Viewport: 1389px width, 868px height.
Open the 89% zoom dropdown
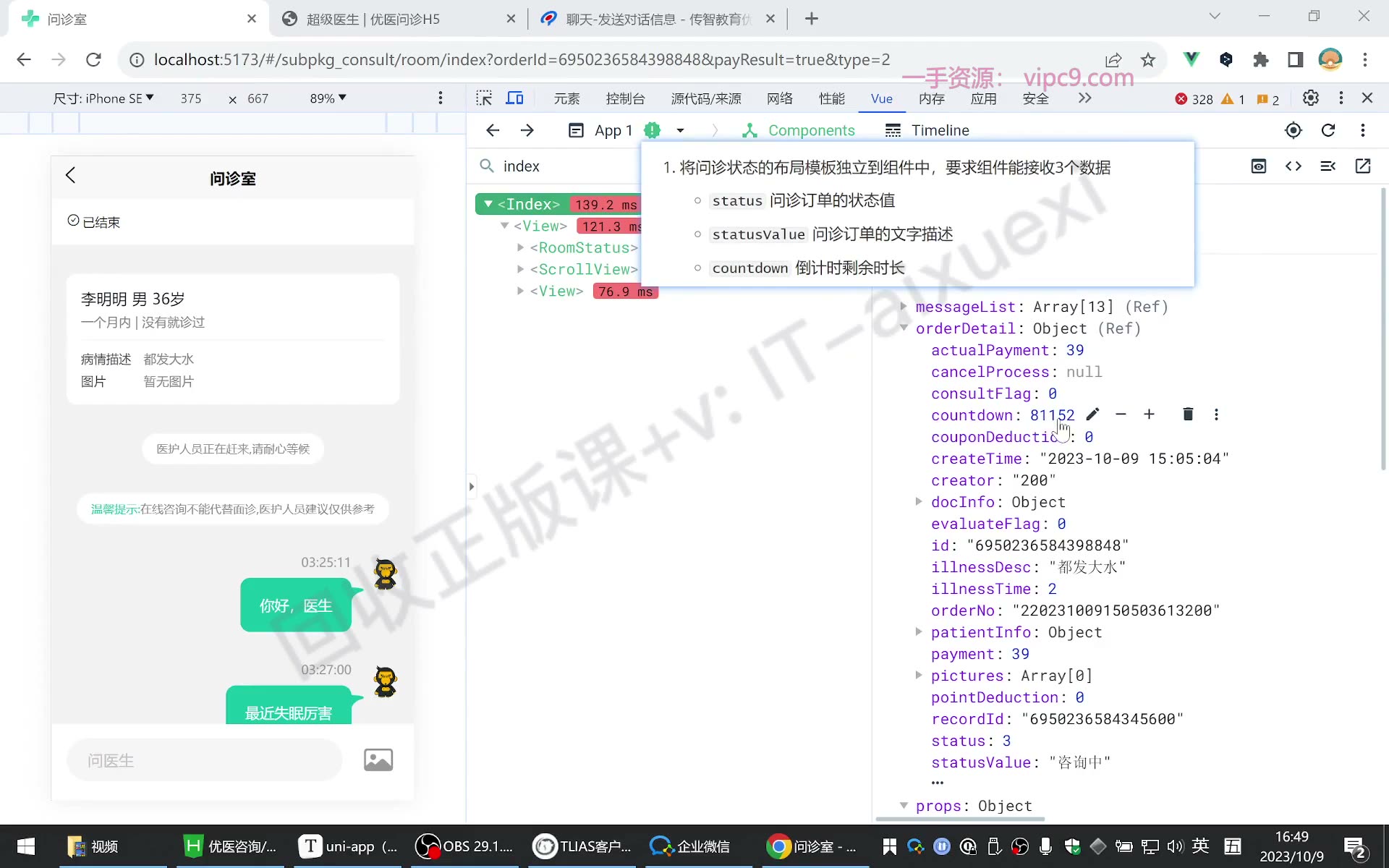(x=328, y=98)
